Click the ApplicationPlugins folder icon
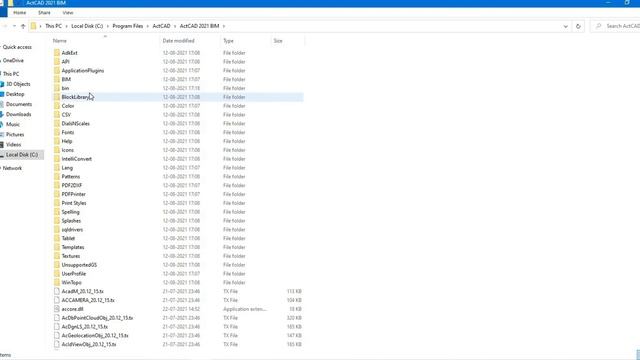Screen dimensions: 640x360 [x=57, y=71]
